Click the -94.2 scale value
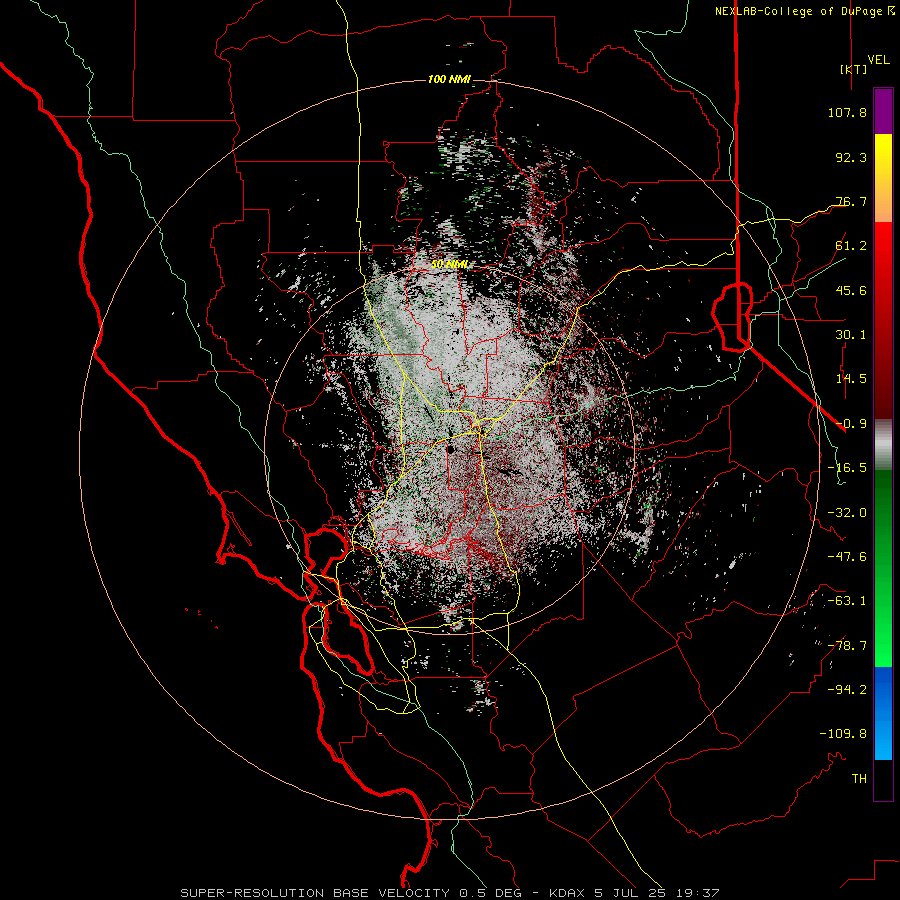The height and width of the screenshot is (900, 900). coord(847,690)
